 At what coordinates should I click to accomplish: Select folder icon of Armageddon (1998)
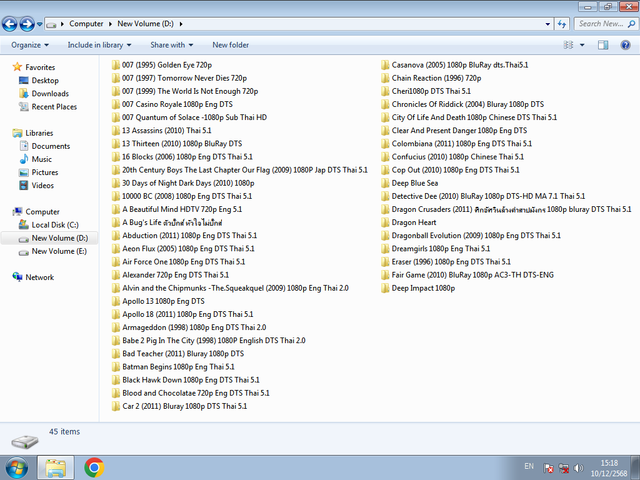116,327
